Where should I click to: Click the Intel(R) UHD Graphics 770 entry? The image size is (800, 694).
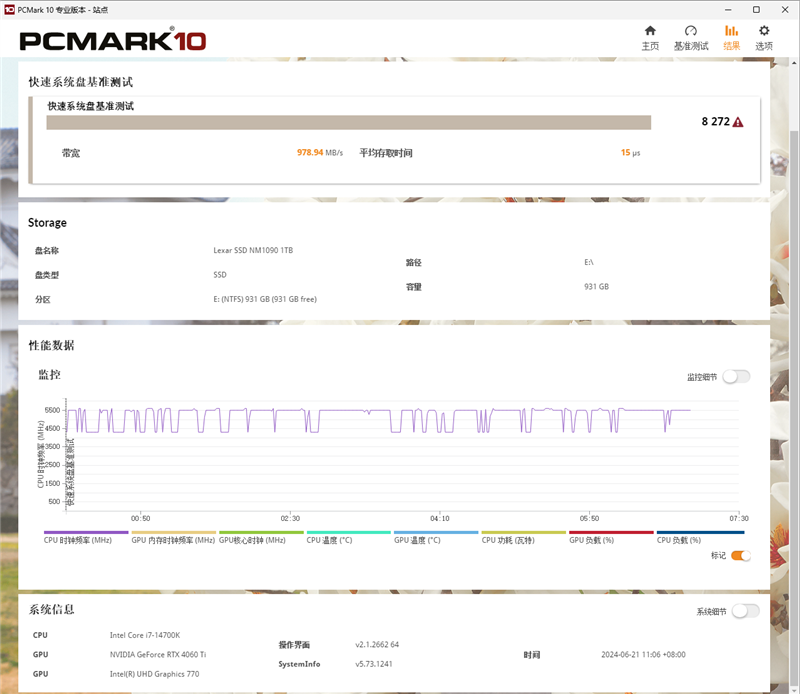pos(154,674)
